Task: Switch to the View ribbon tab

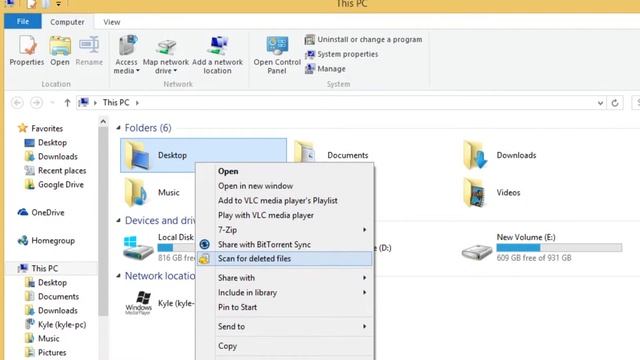Action: coord(111,22)
